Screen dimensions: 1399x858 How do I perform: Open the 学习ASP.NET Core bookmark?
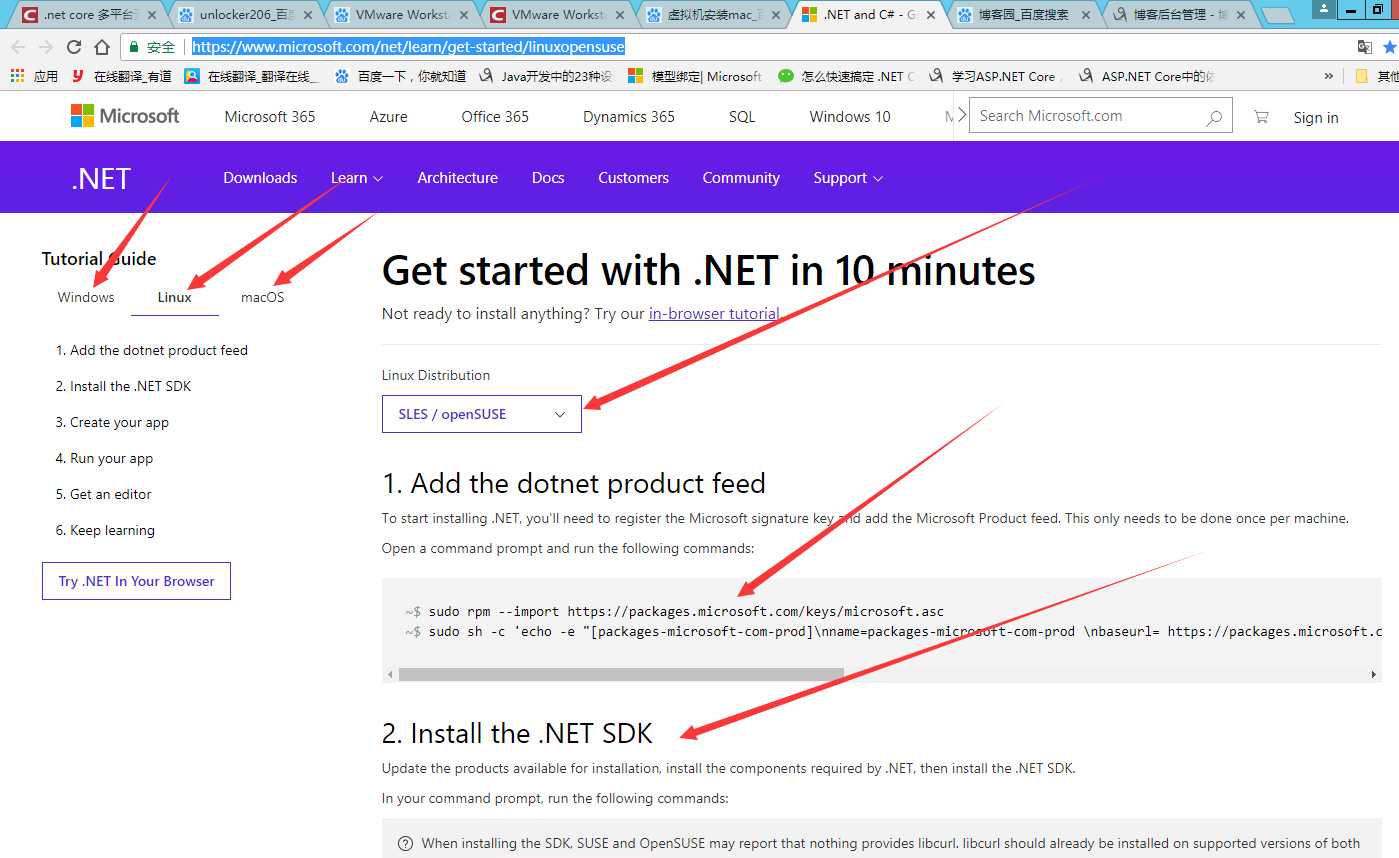tap(996, 76)
